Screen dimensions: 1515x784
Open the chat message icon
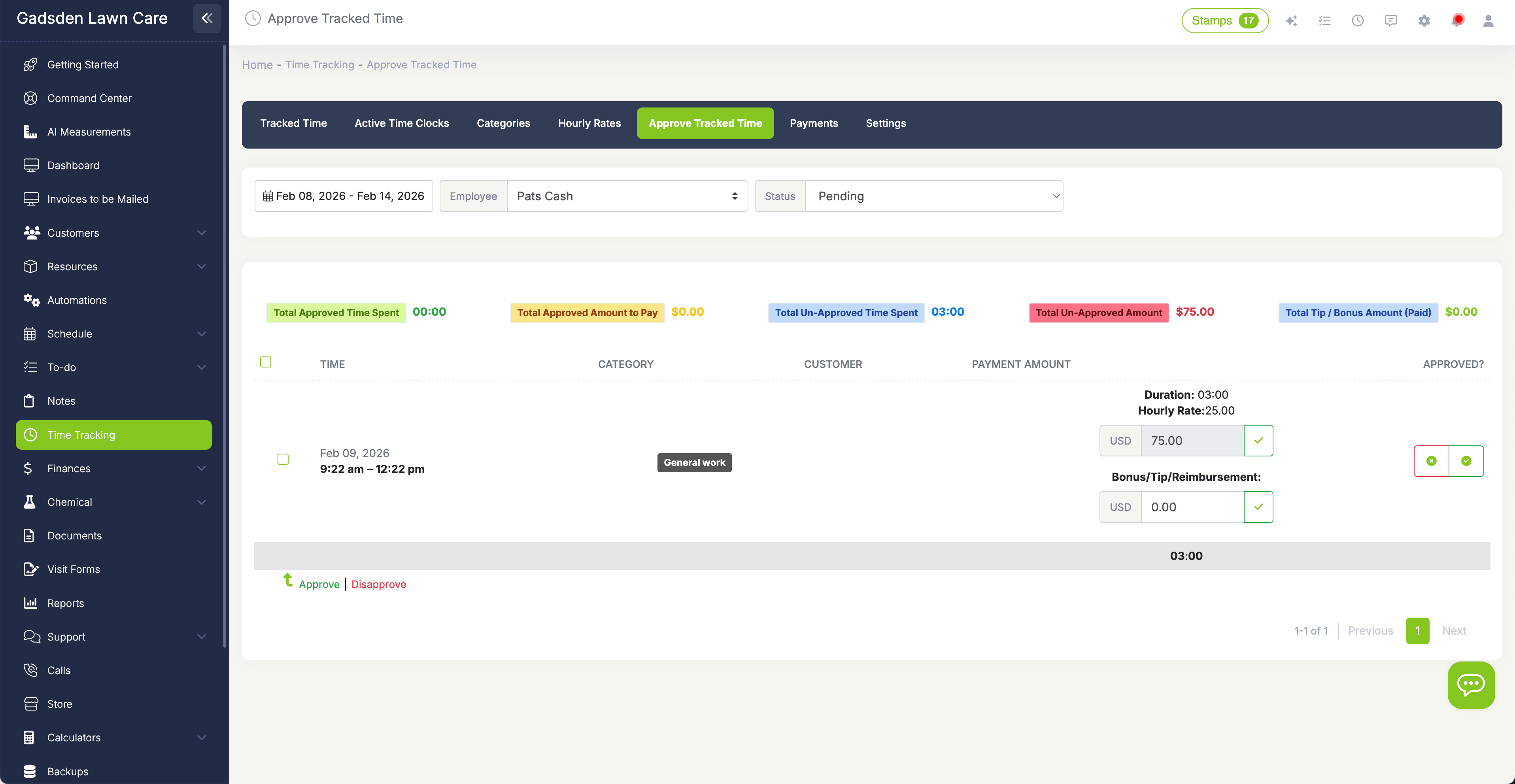coord(1391,20)
